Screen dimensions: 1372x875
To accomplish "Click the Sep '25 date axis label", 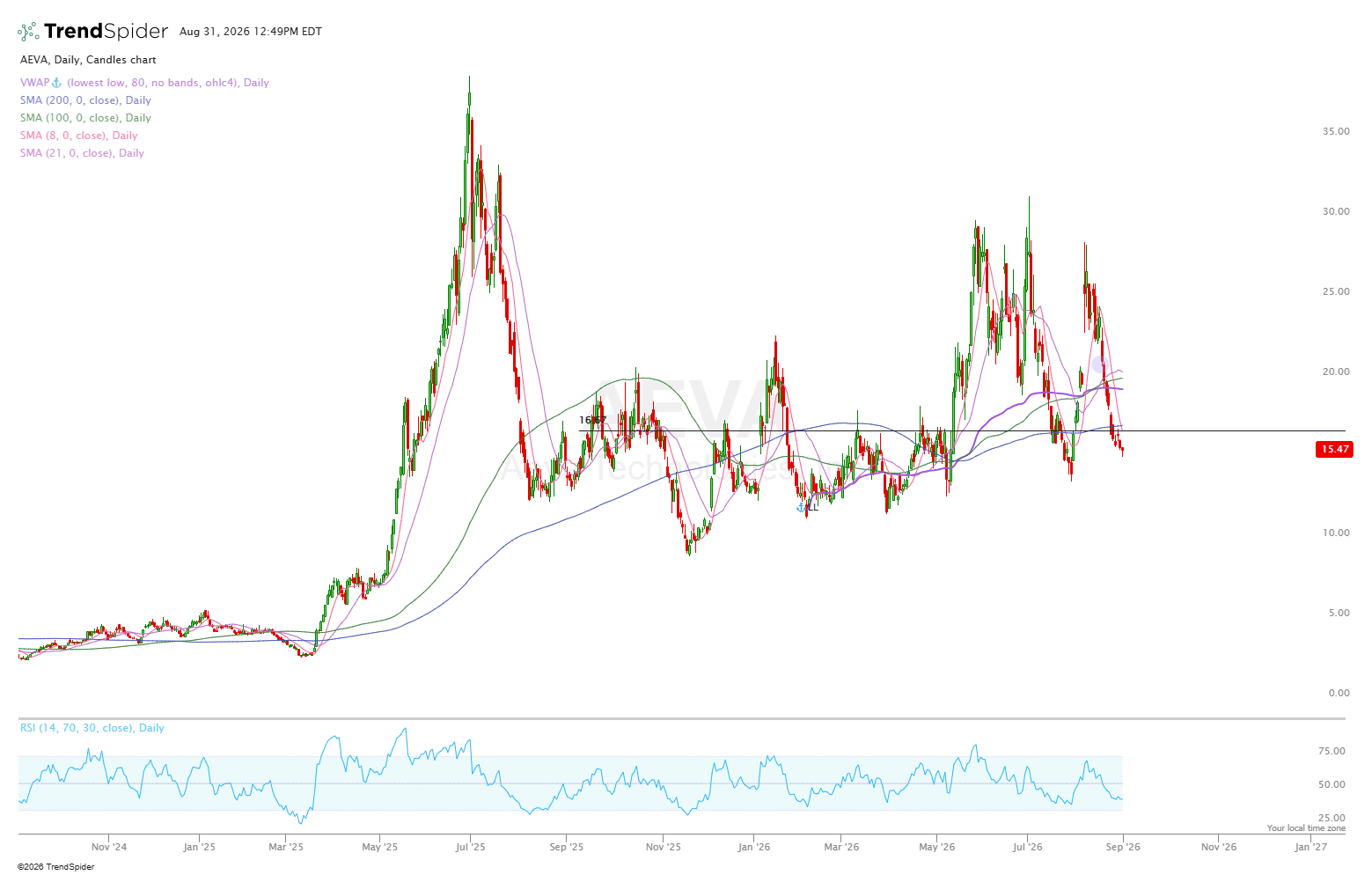I will 566,848.
